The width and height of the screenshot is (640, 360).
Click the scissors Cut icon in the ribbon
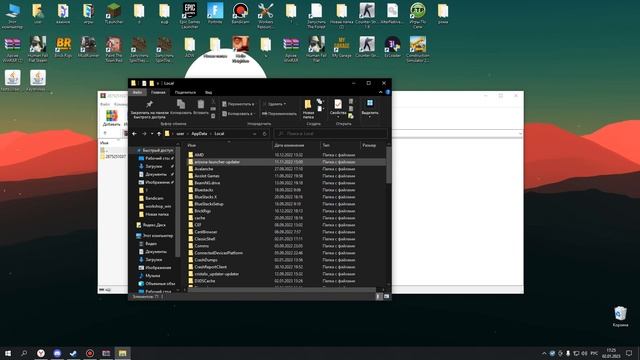tap(213, 102)
